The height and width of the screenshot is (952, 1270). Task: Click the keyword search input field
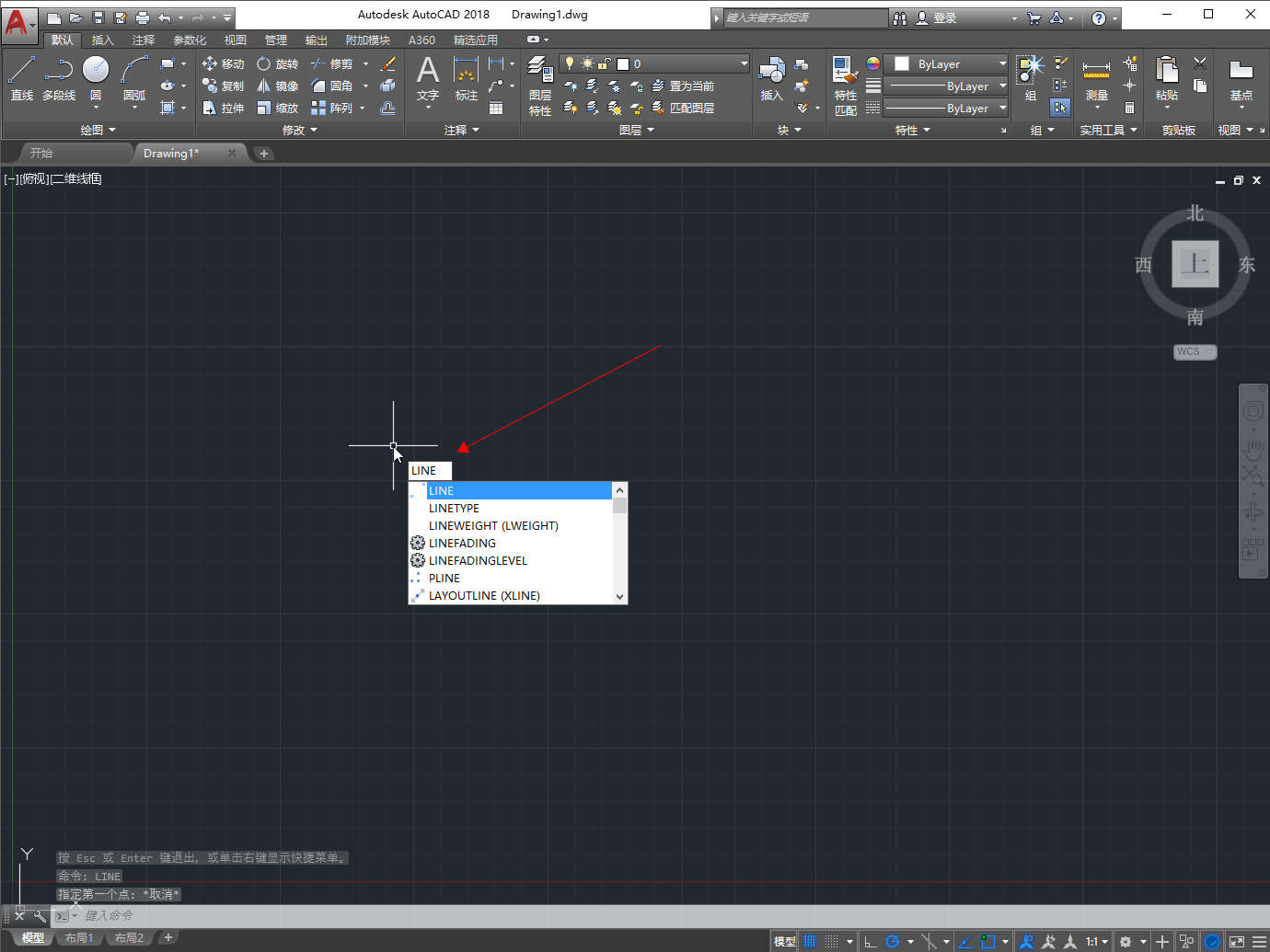point(804,17)
